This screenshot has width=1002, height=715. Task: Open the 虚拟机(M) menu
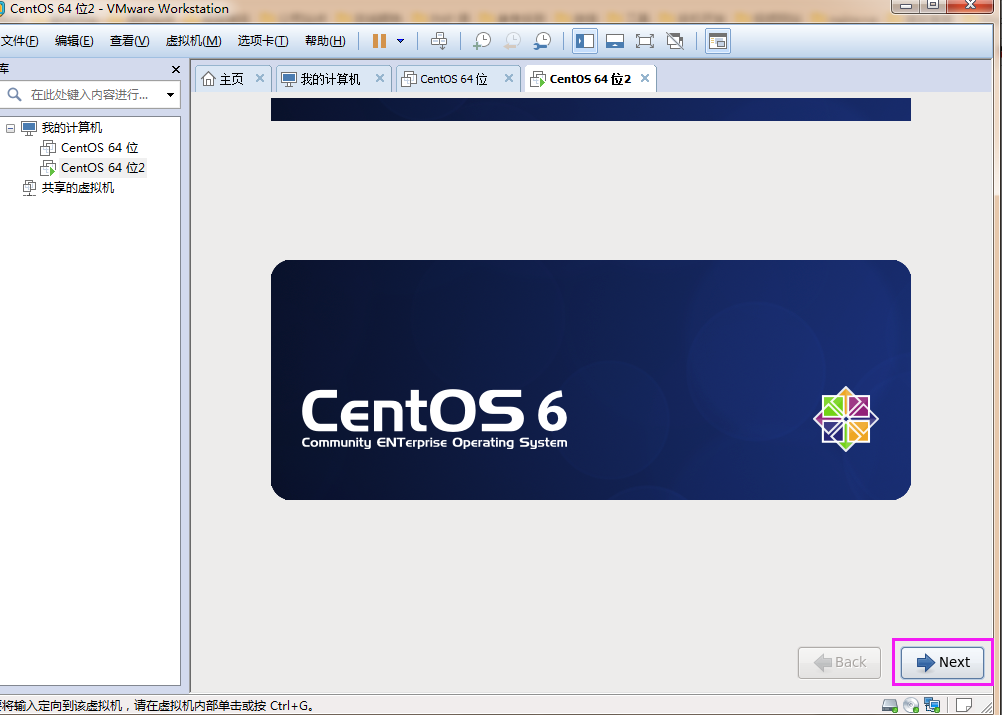pyautogui.click(x=193, y=41)
